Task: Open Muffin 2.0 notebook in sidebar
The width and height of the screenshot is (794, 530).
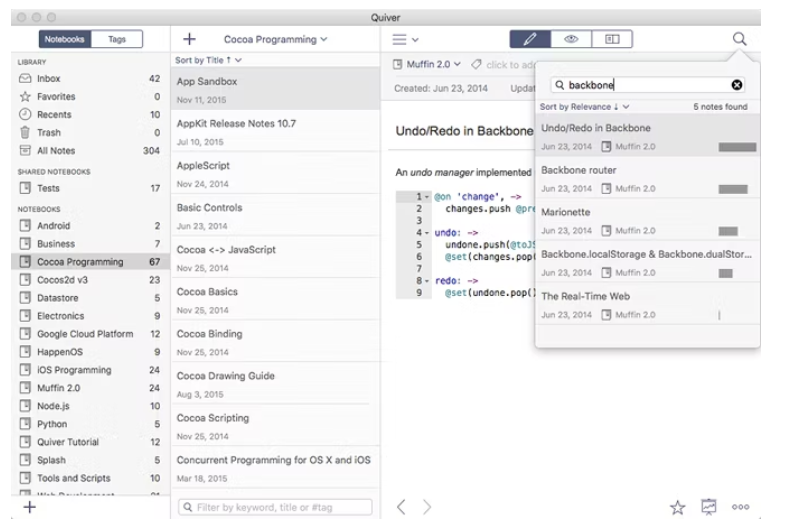Action: pos(90,388)
